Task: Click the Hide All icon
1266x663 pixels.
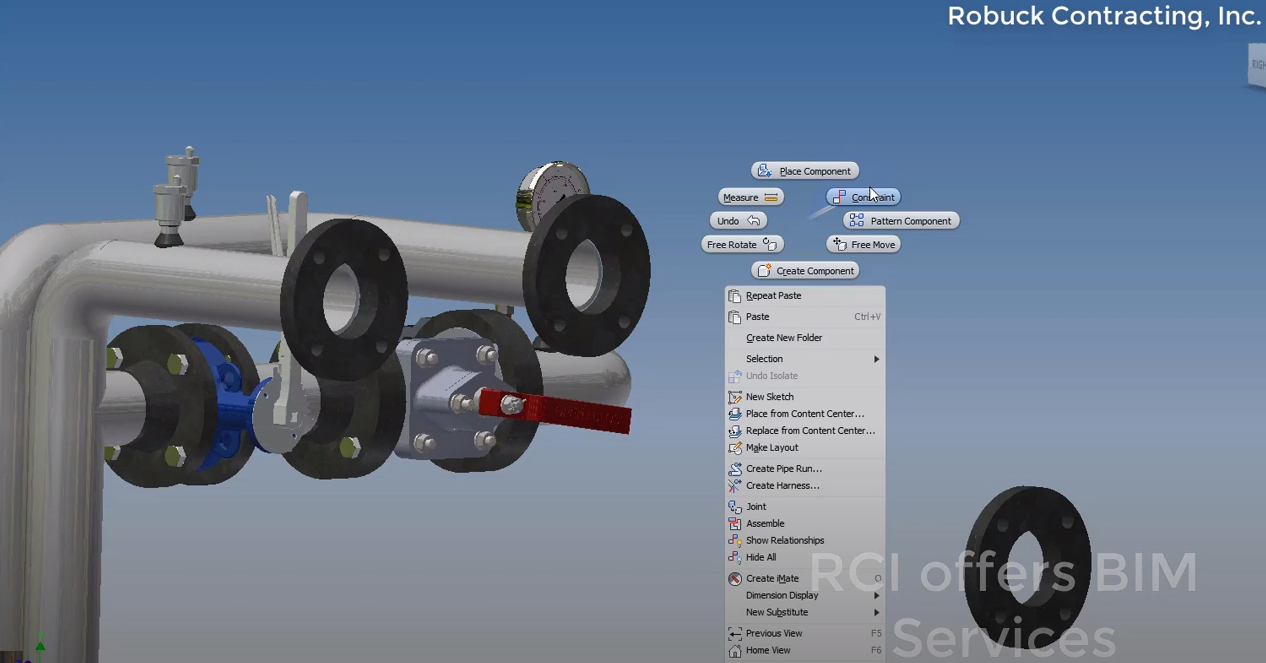Action: pyautogui.click(x=735, y=558)
